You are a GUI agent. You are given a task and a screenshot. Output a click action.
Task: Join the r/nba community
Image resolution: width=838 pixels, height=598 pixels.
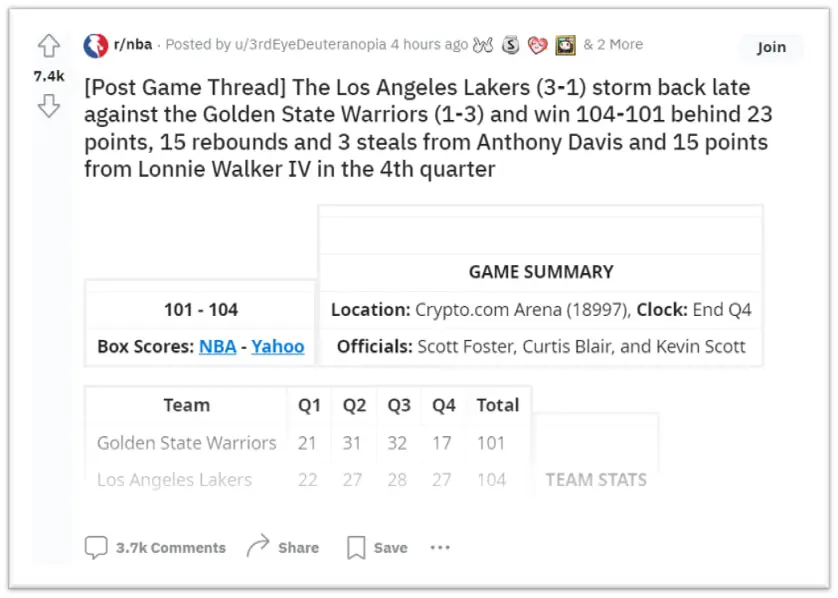771,47
